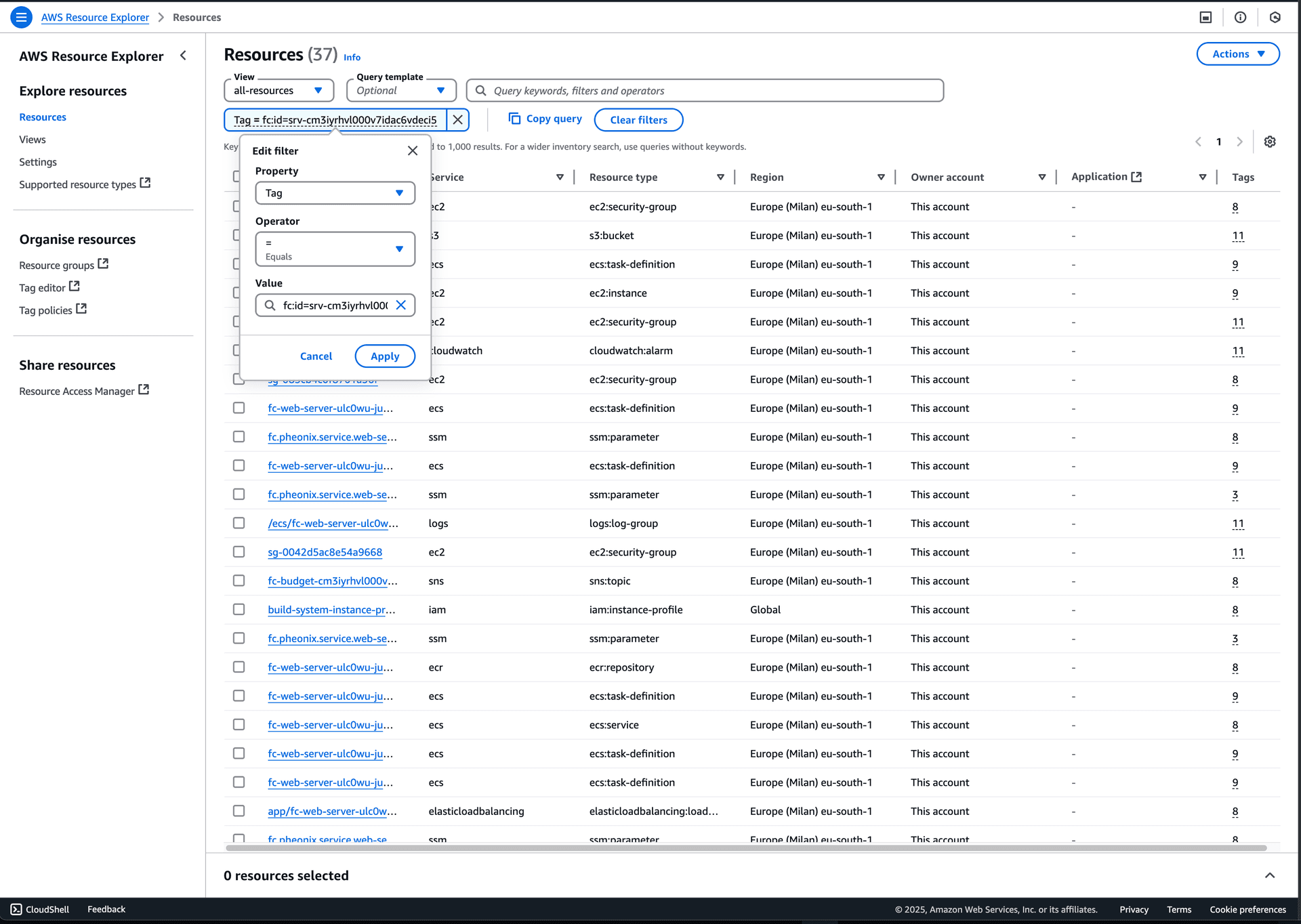Click the Clear filters button

coord(638,120)
